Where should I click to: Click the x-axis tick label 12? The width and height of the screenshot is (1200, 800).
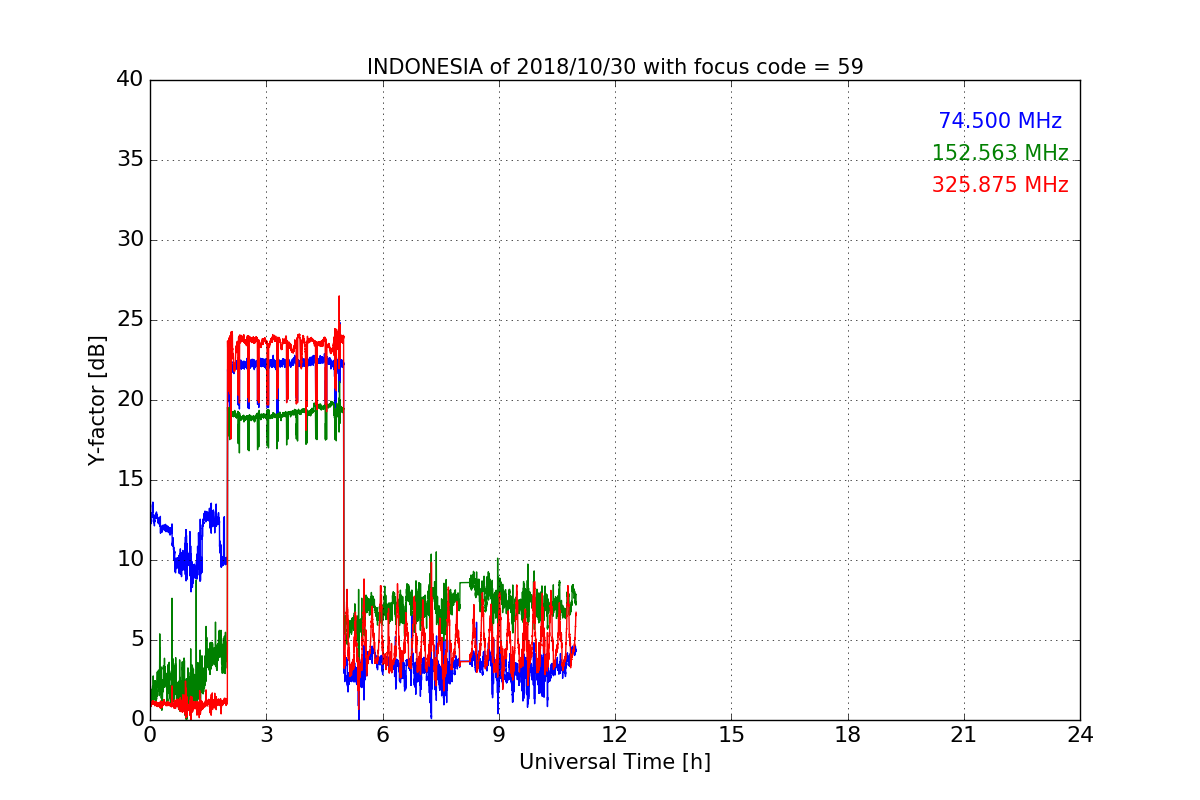[x=615, y=735]
